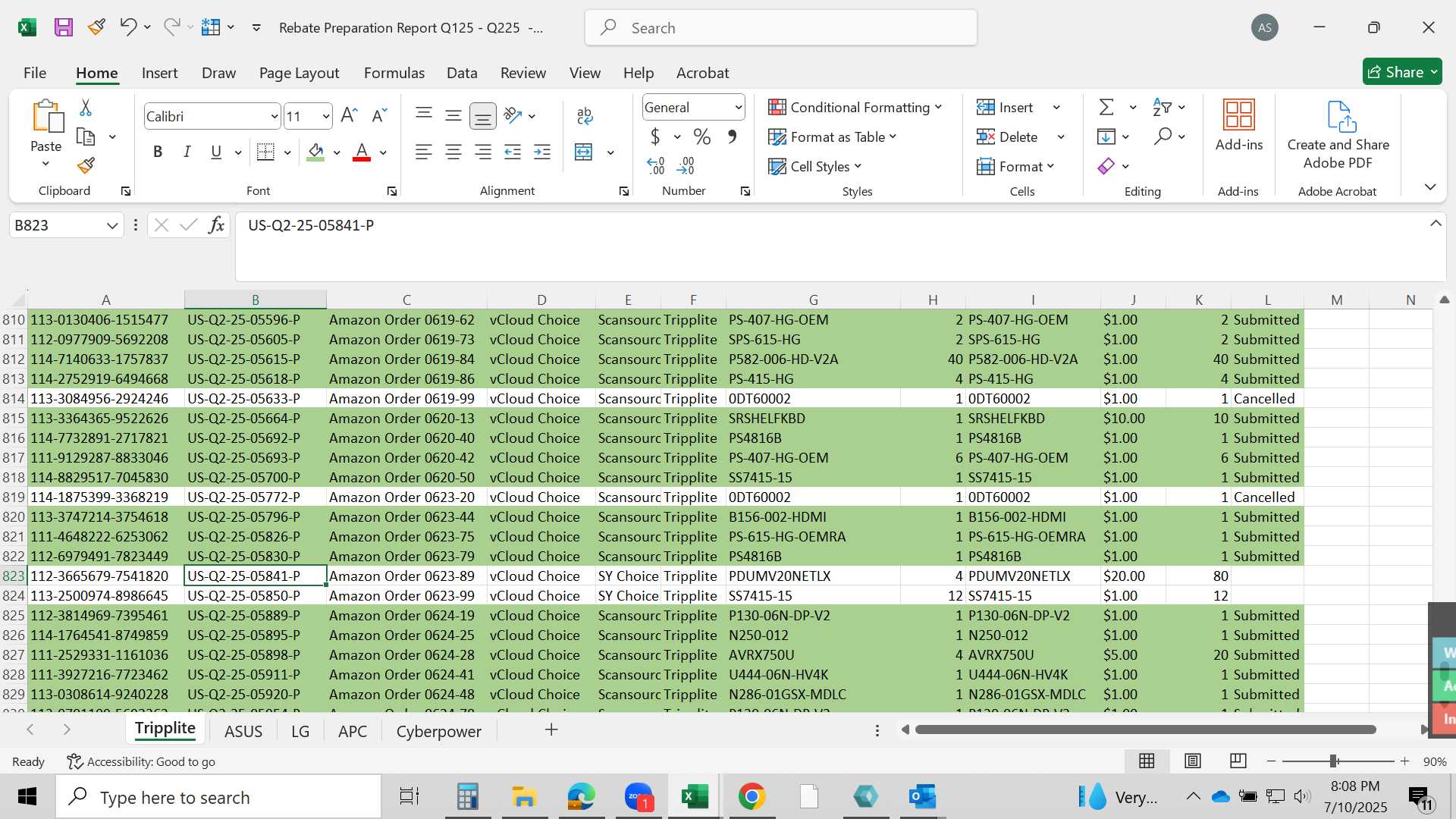Click the Wrap Text icon
1456x819 pixels.
tap(585, 115)
